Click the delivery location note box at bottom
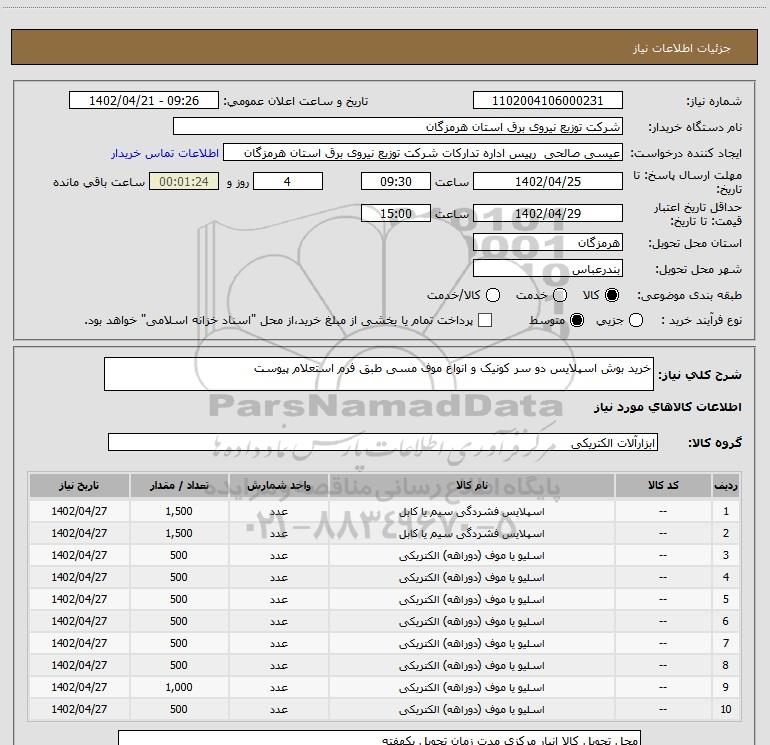 pyautogui.click(x=379, y=738)
